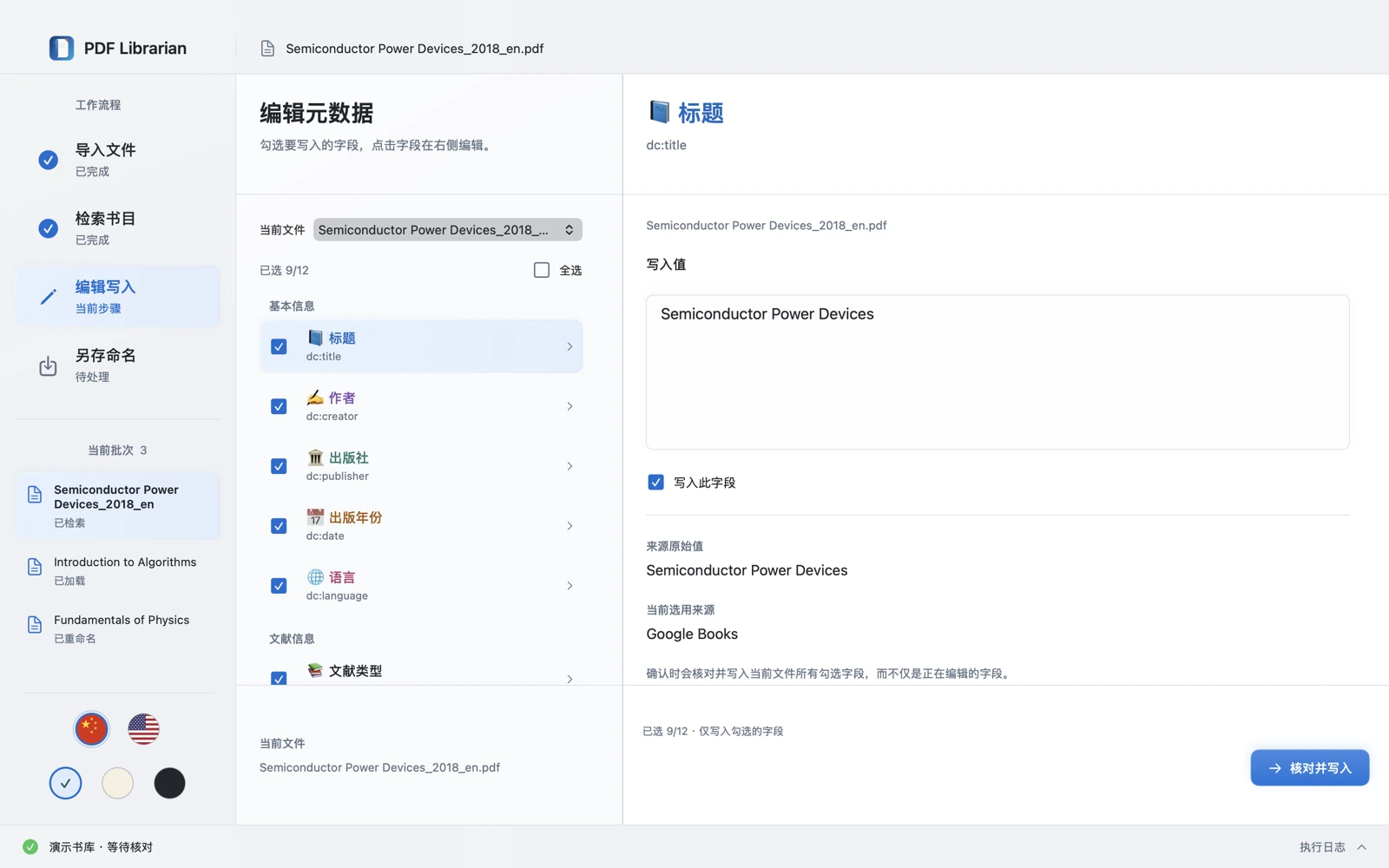Expand the 执行日志 panel

point(1333,847)
